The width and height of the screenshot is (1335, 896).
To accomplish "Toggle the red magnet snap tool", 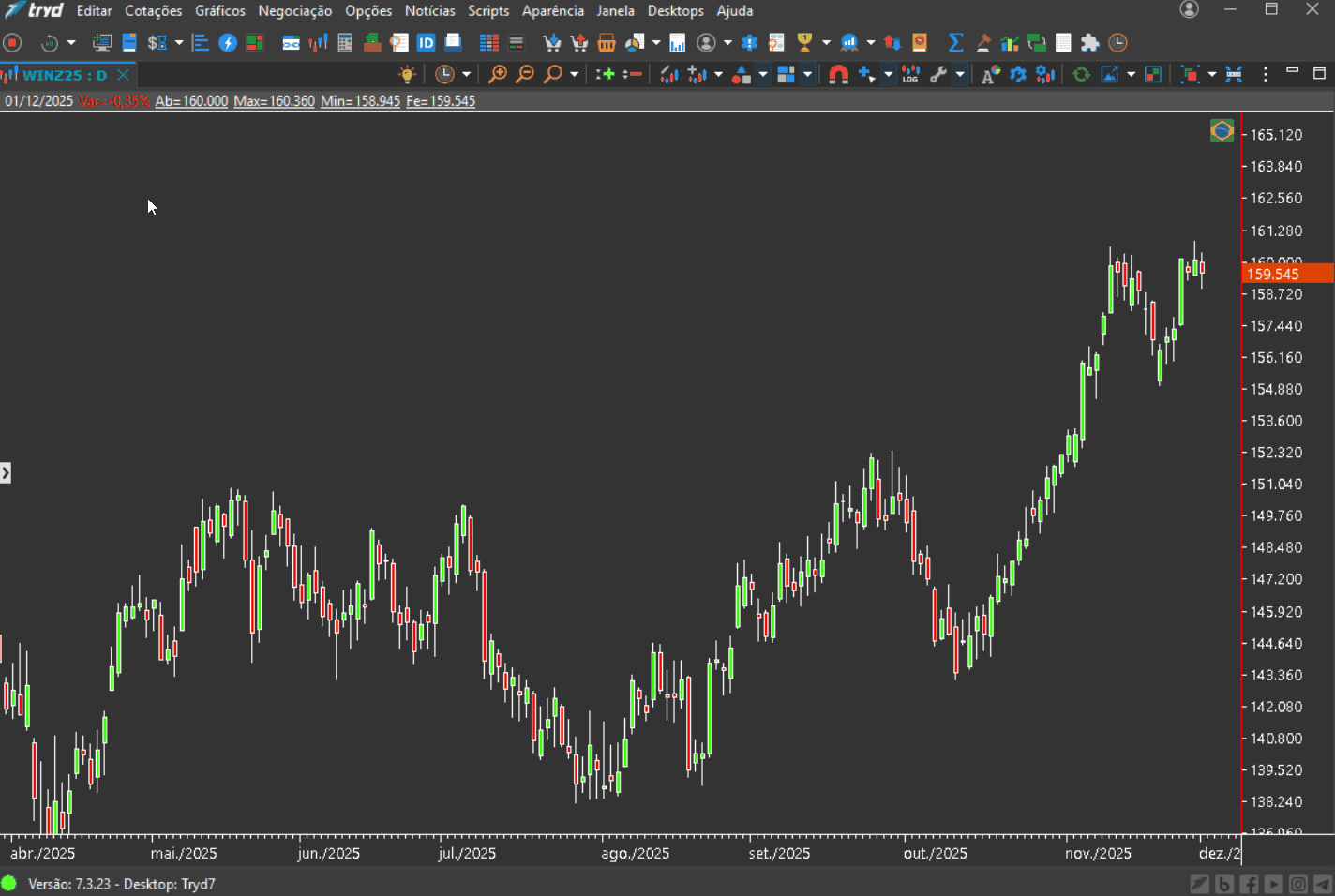I will coord(839,74).
